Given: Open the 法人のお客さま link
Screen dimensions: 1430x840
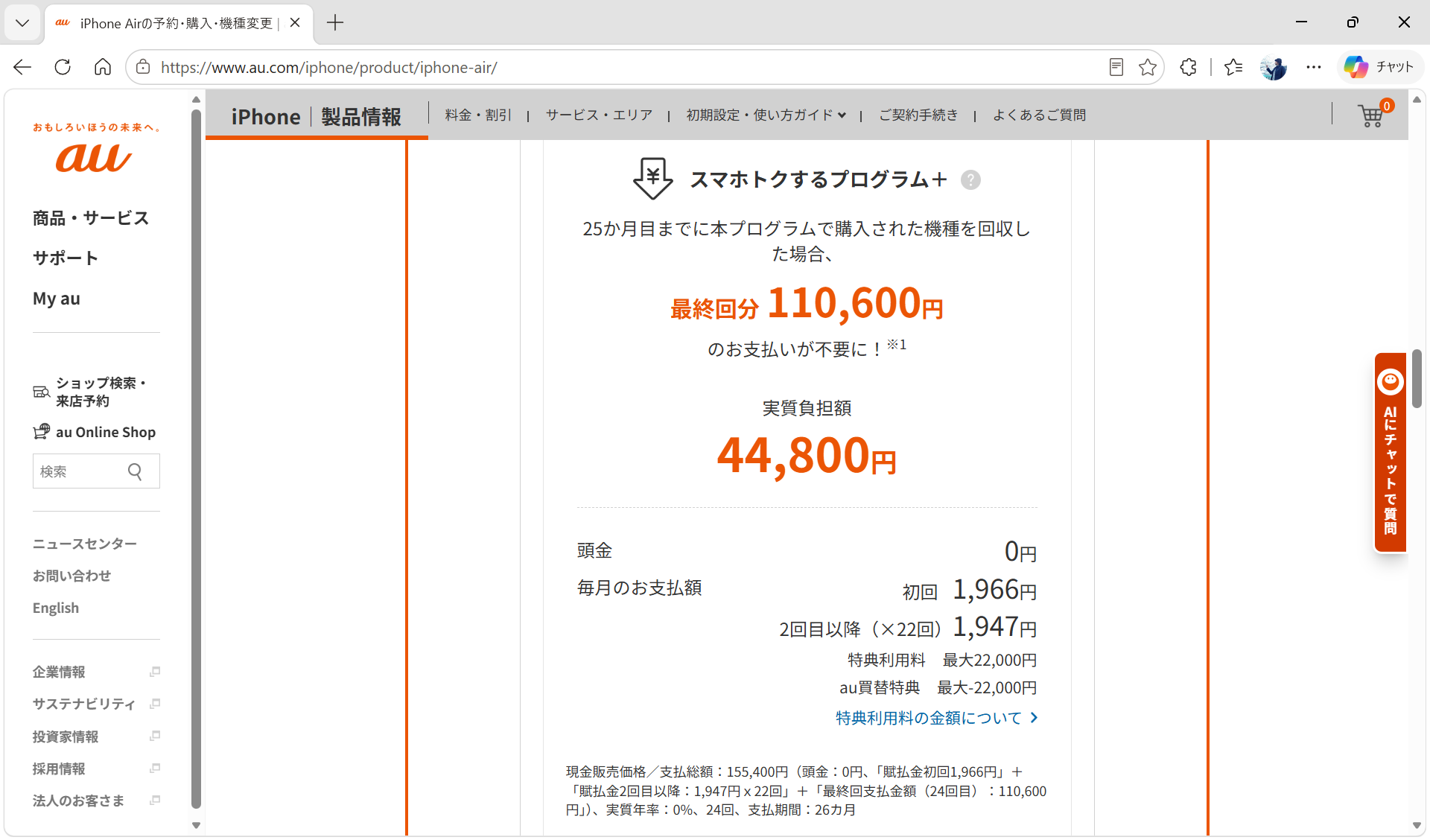Looking at the screenshot, I should pos(78,800).
